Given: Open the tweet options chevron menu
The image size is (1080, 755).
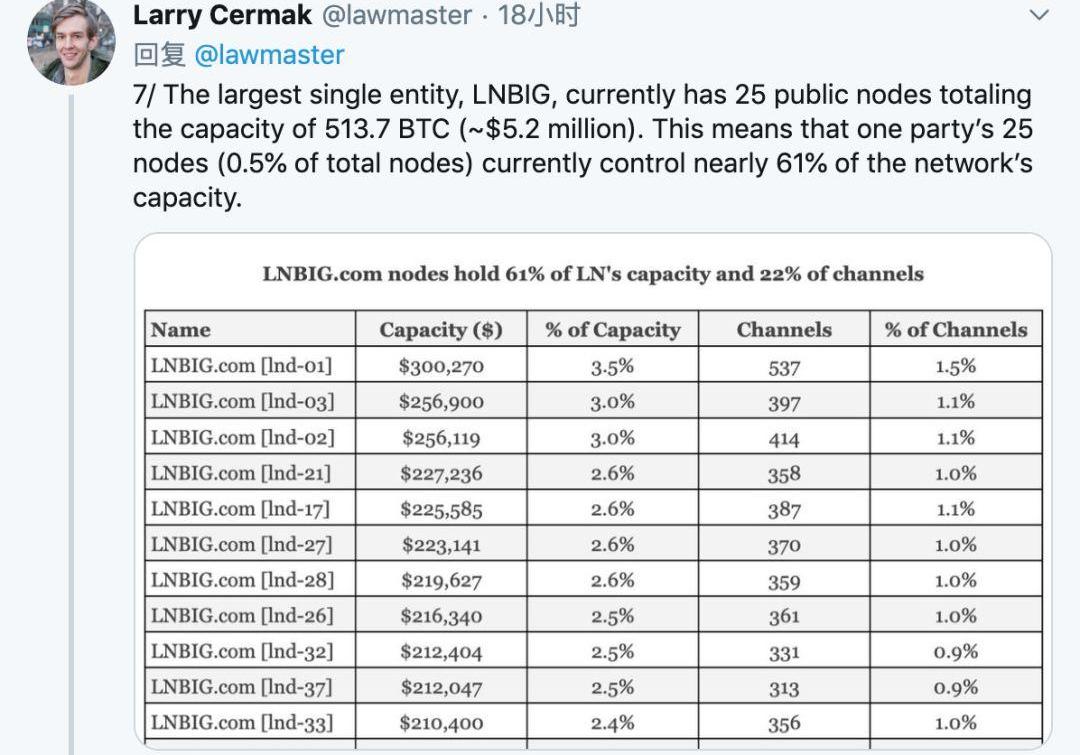Looking at the screenshot, I should [x=1039, y=15].
